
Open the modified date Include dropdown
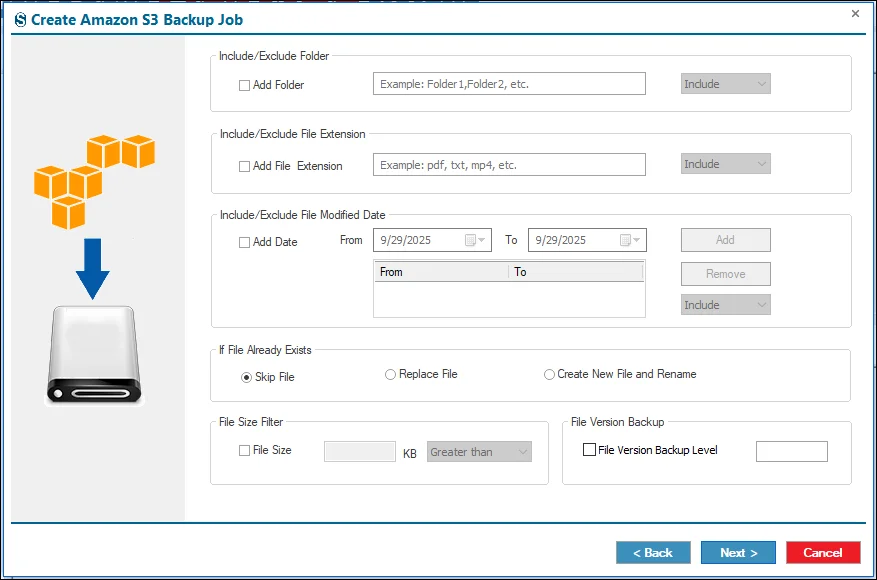coord(725,305)
